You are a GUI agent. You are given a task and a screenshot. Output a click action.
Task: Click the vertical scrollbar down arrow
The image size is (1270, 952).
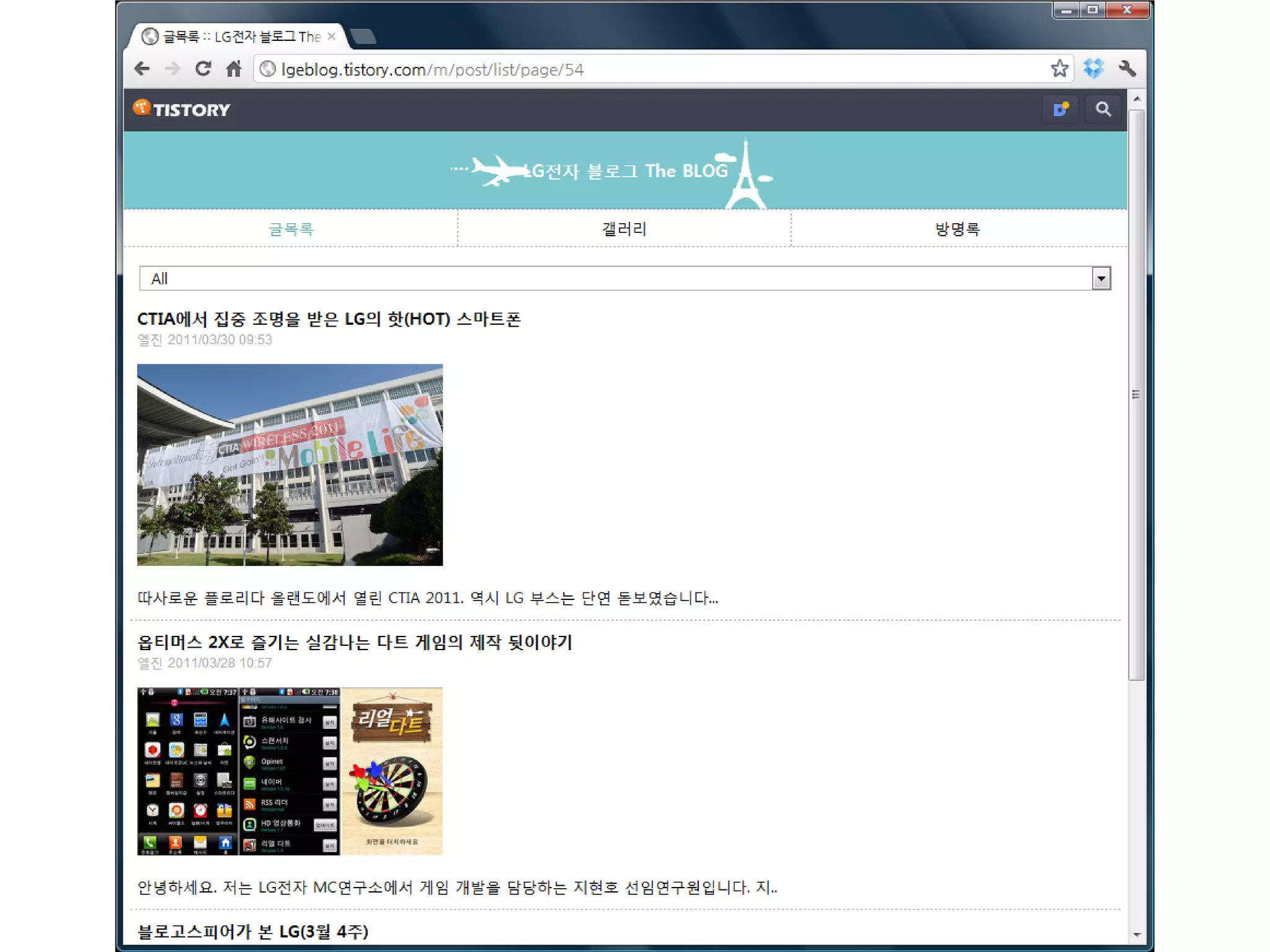coord(1137,935)
